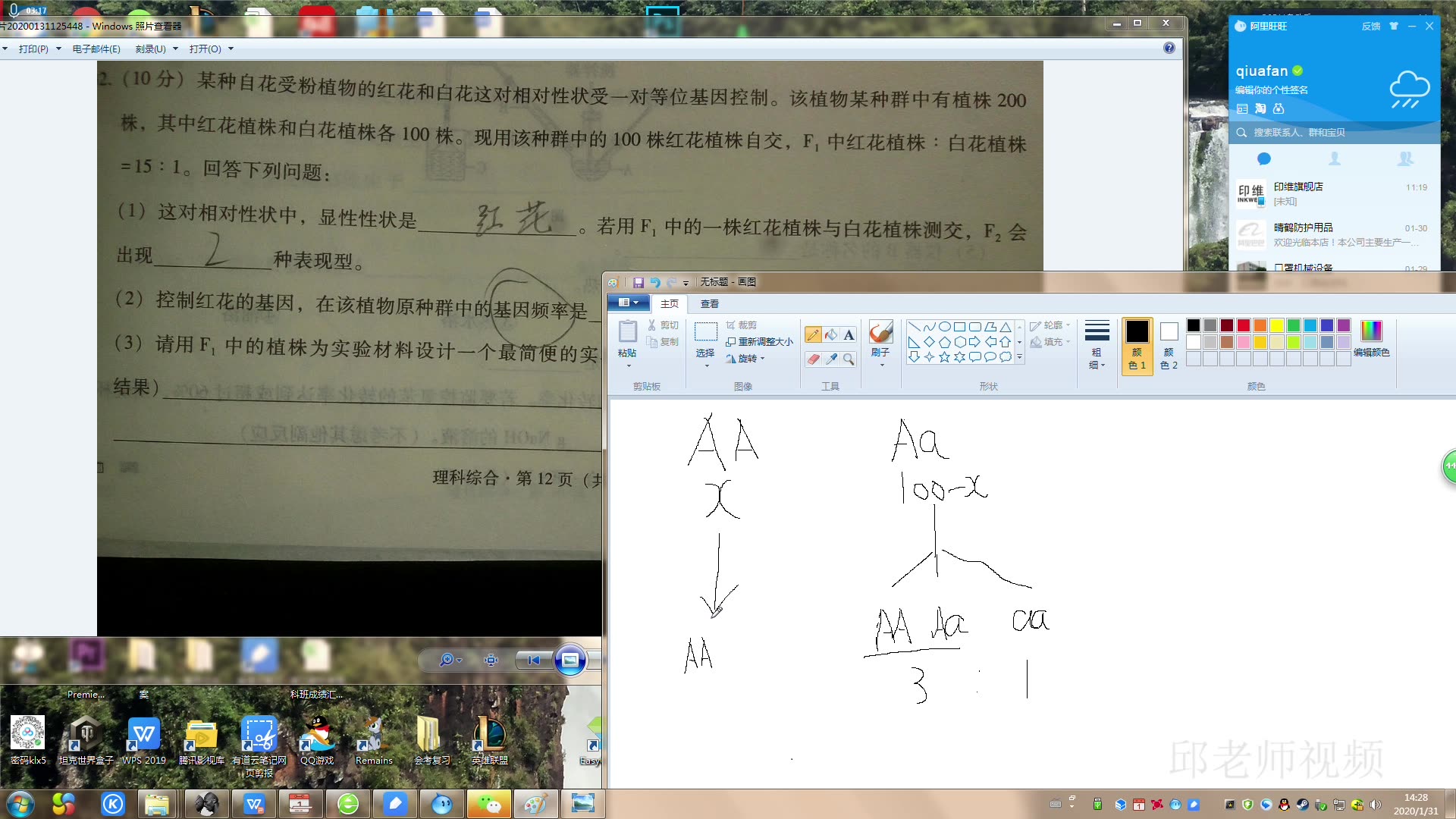The image size is (1456, 819).
Task: Open the 打印(P) menu in Photo Viewer
Action: pyautogui.click(x=33, y=49)
